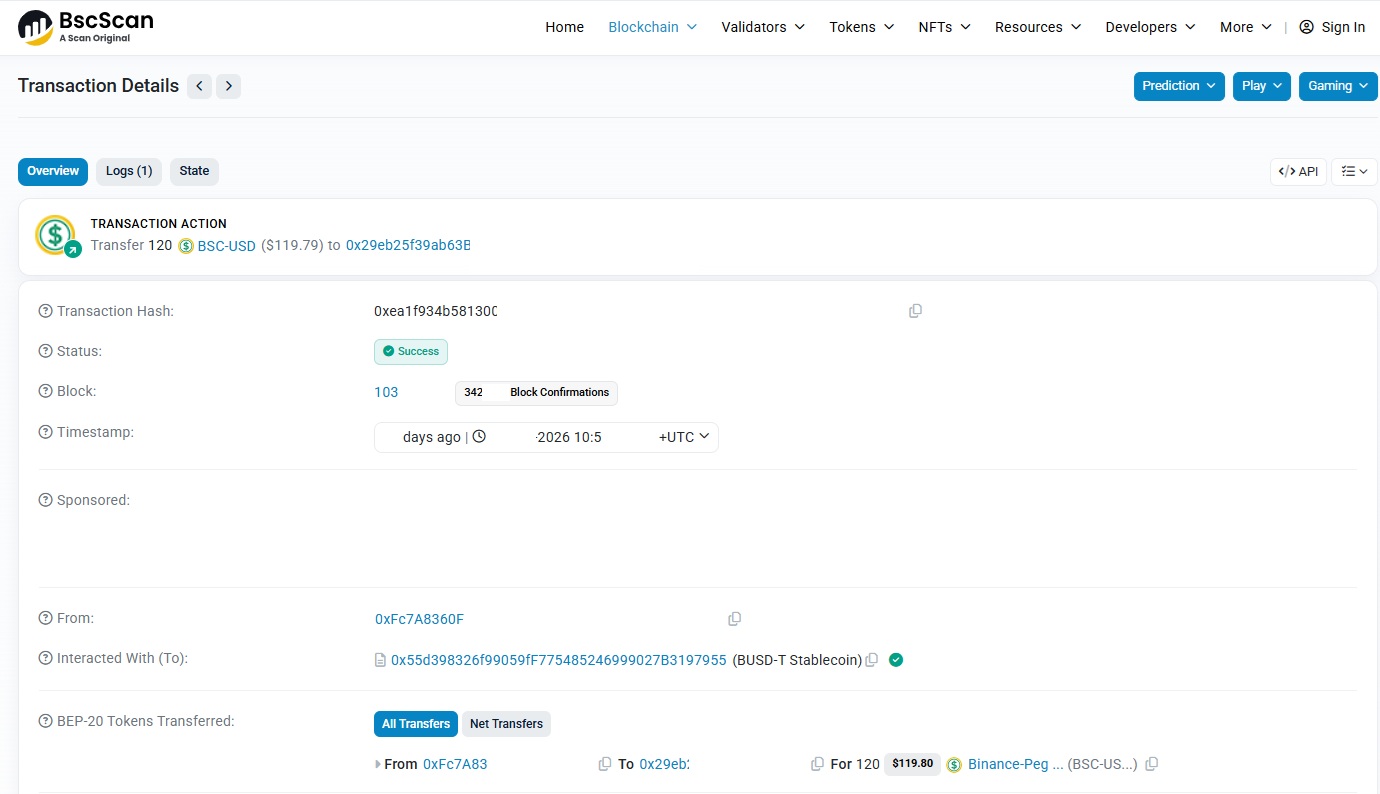Click the Sign In link
The height and width of the screenshot is (794, 1380).
(1332, 27)
